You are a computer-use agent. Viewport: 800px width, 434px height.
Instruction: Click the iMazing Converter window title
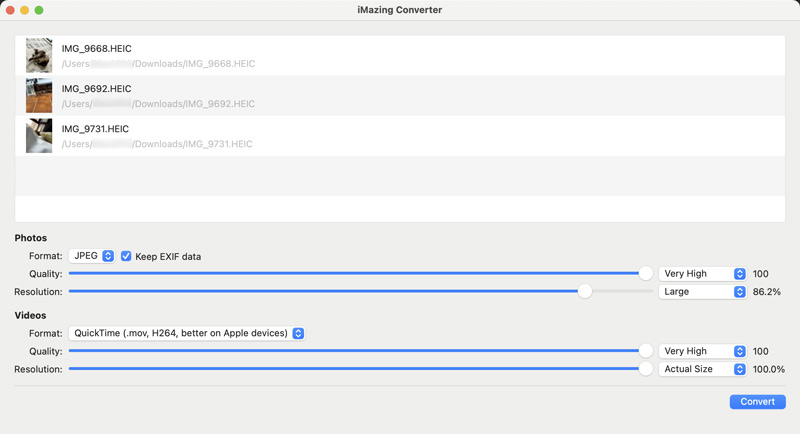click(x=399, y=10)
